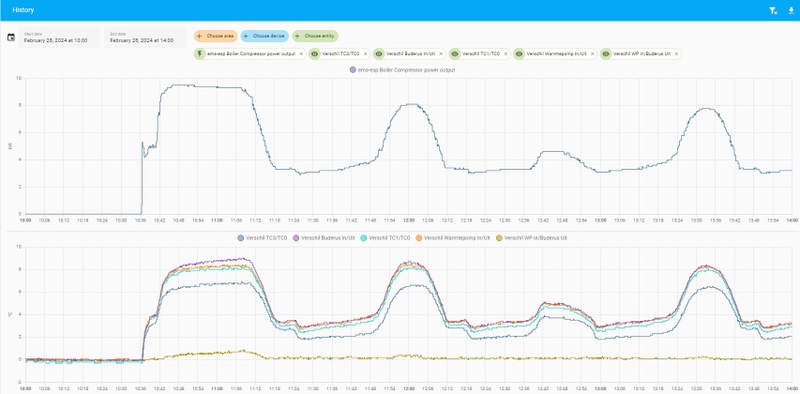The width and height of the screenshot is (800, 394).
Task: Toggle Boiler Compressor power output legend entry
Action: 403,70
